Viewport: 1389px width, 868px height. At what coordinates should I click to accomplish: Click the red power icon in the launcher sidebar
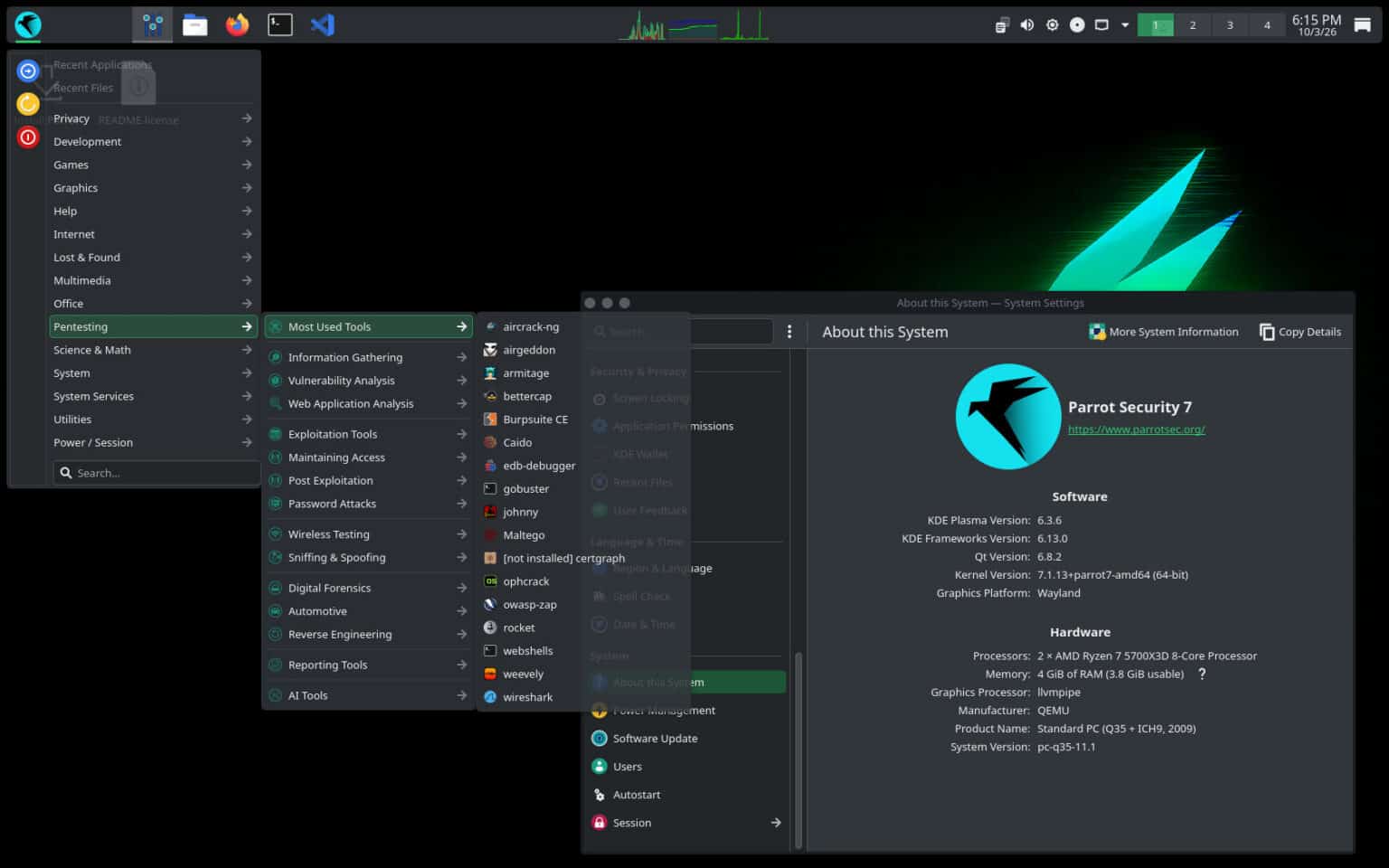coord(28,137)
